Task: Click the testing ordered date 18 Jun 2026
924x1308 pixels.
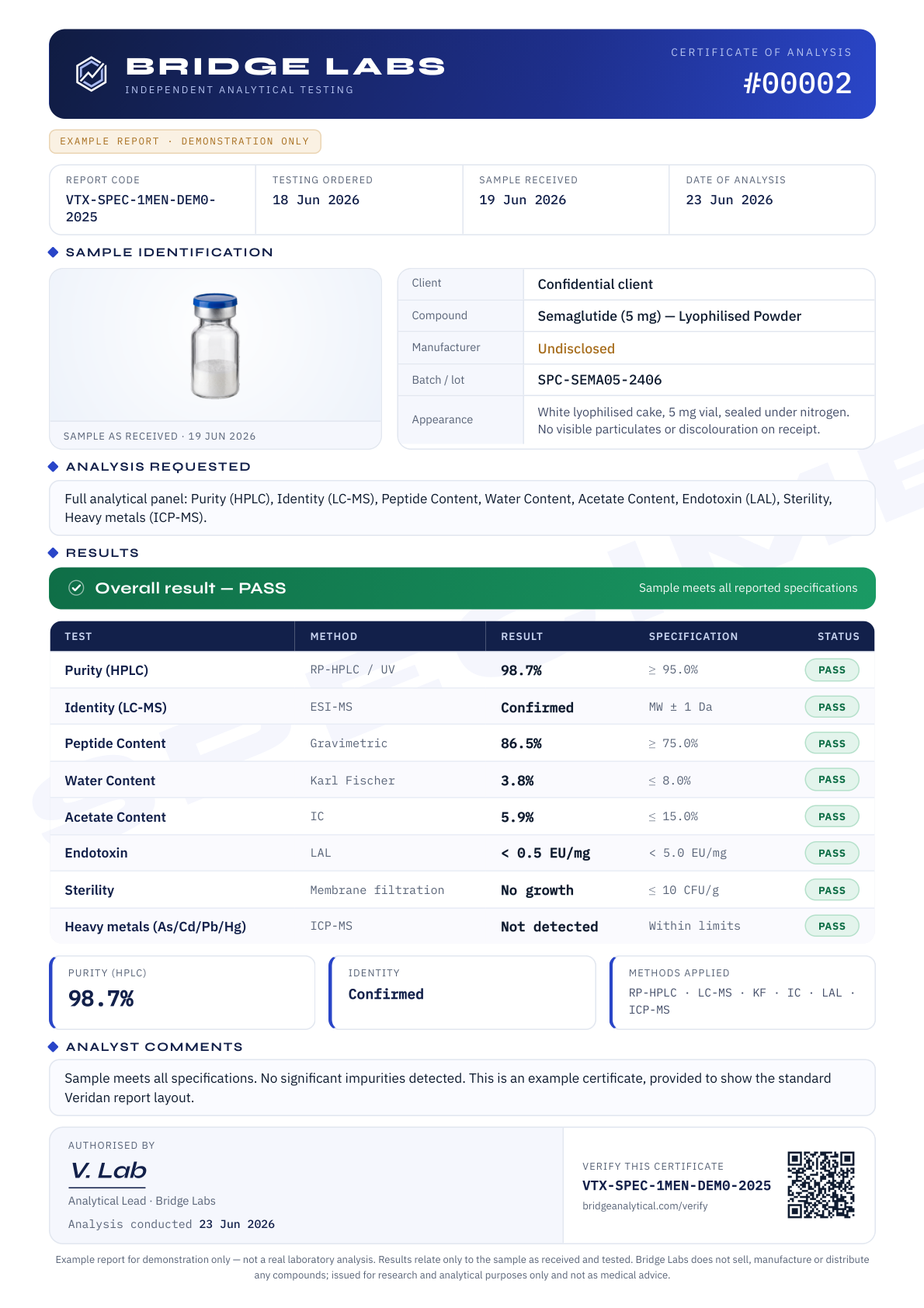Action: pos(316,200)
